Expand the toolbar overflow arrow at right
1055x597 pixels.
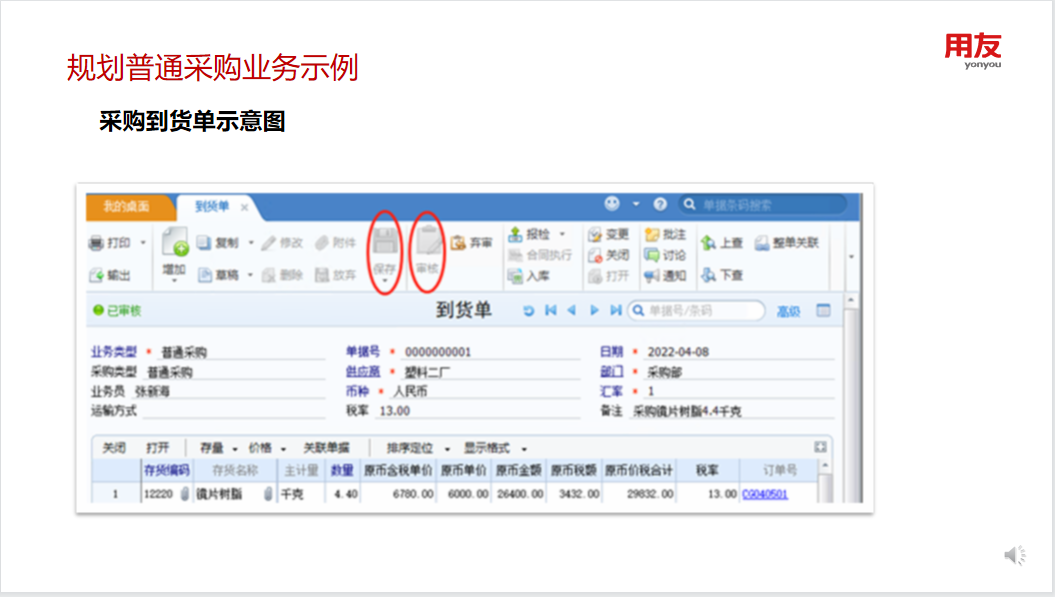pyautogui.click(x=851, y=256)
